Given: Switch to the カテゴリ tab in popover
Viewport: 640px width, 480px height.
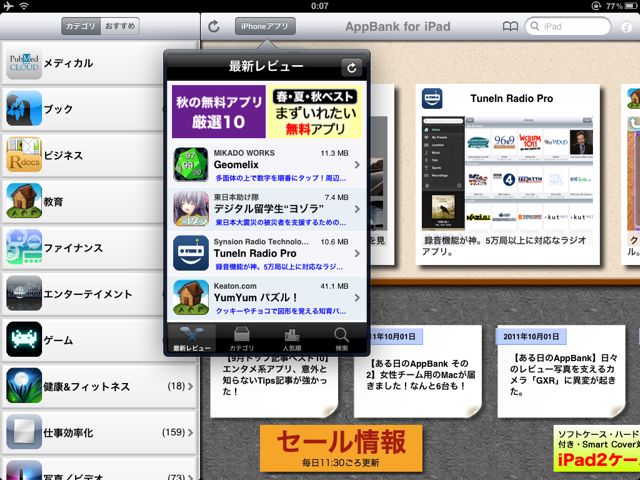Looking at the screenshot, I should click(242, 339).
